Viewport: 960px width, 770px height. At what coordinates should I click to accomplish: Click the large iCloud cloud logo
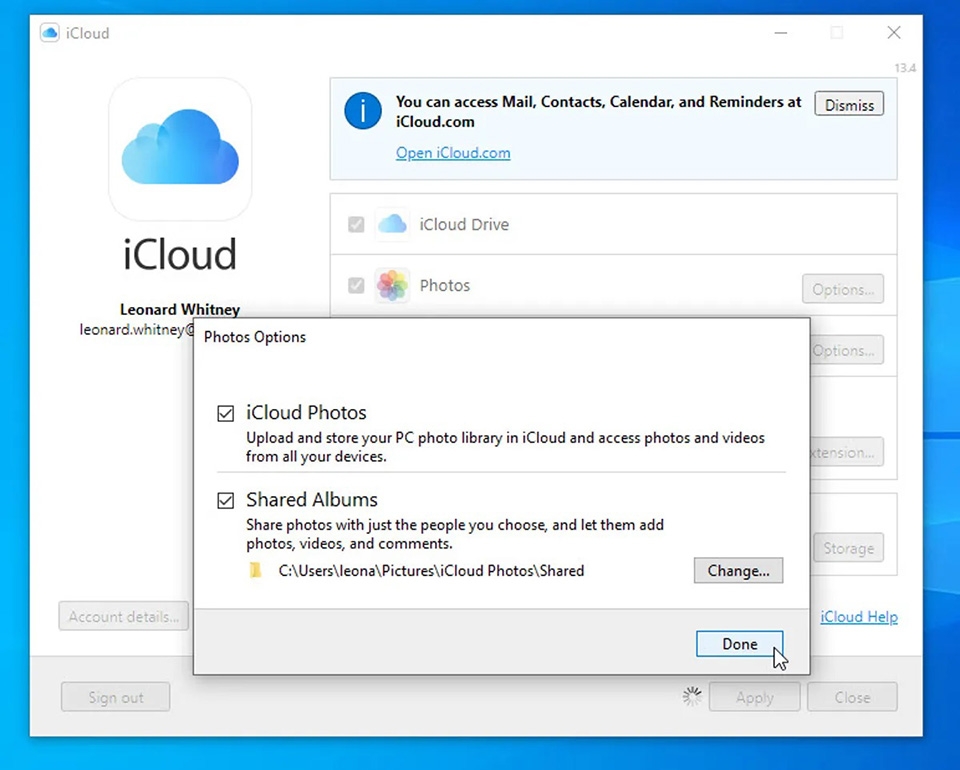click(180, 149)
